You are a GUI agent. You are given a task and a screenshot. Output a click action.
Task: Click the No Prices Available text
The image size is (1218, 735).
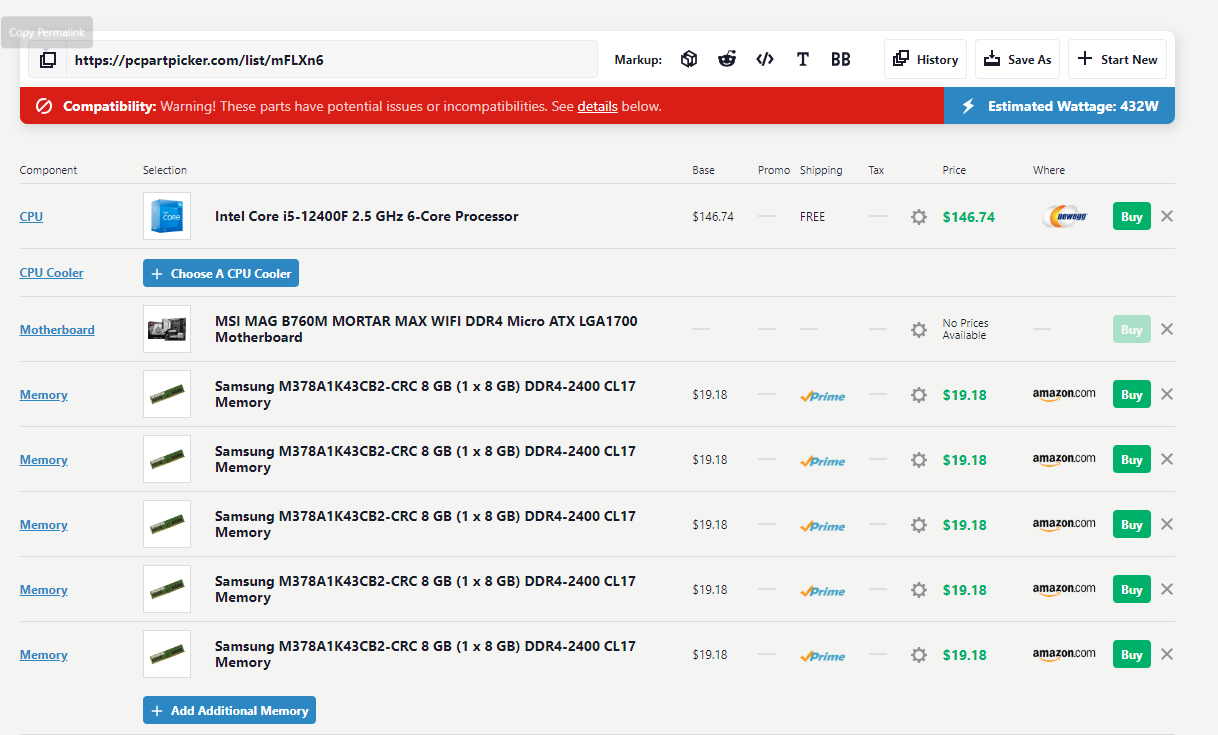[964, 329]
